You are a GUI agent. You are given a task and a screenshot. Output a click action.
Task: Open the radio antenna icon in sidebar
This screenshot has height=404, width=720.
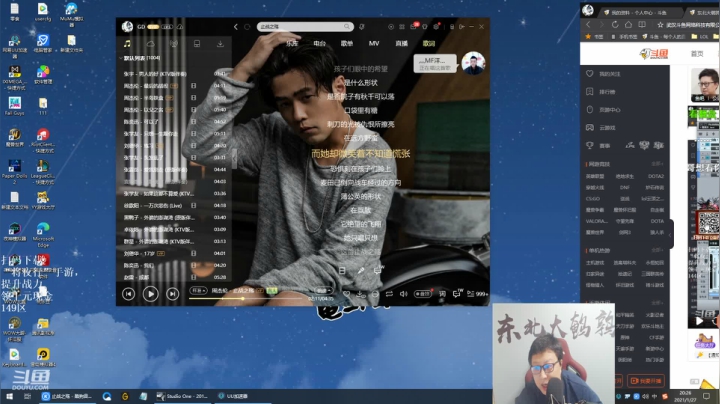point(174,44)
